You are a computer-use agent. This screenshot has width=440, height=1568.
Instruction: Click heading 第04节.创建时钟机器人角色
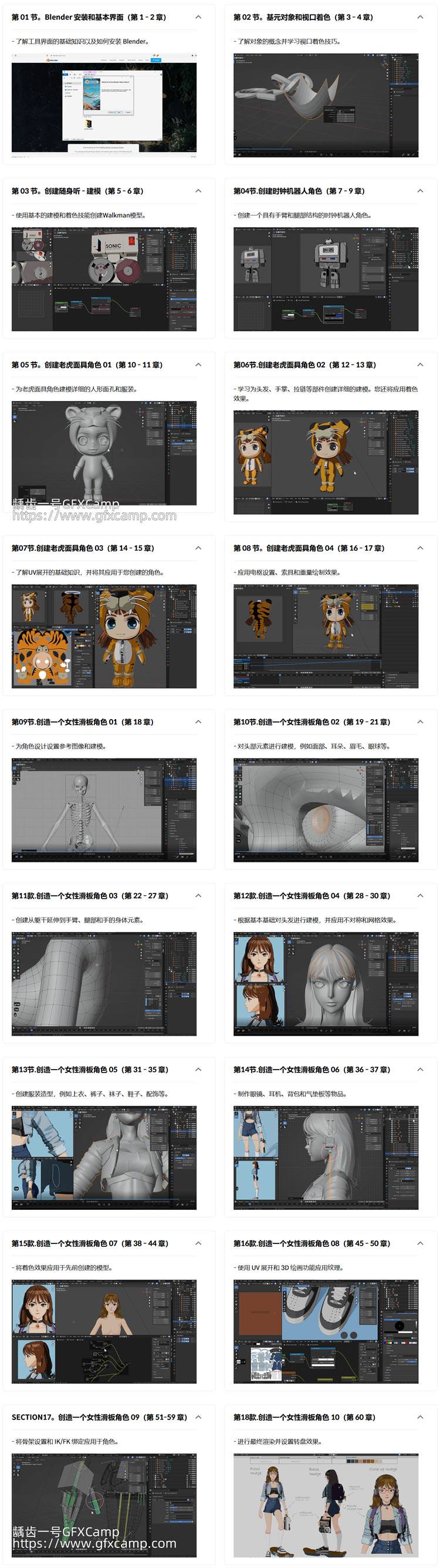click(299, 191)
